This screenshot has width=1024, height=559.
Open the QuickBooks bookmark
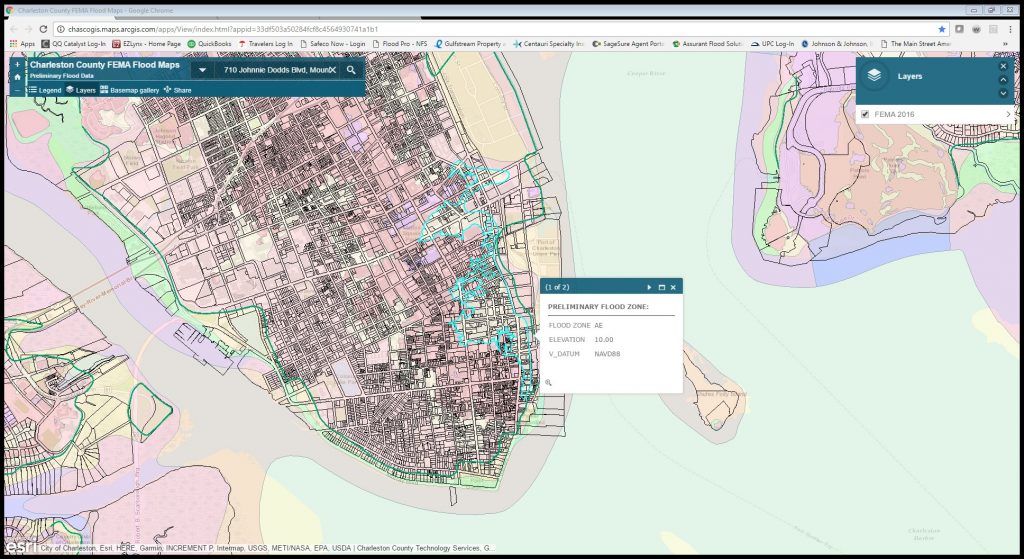(210, 44)
